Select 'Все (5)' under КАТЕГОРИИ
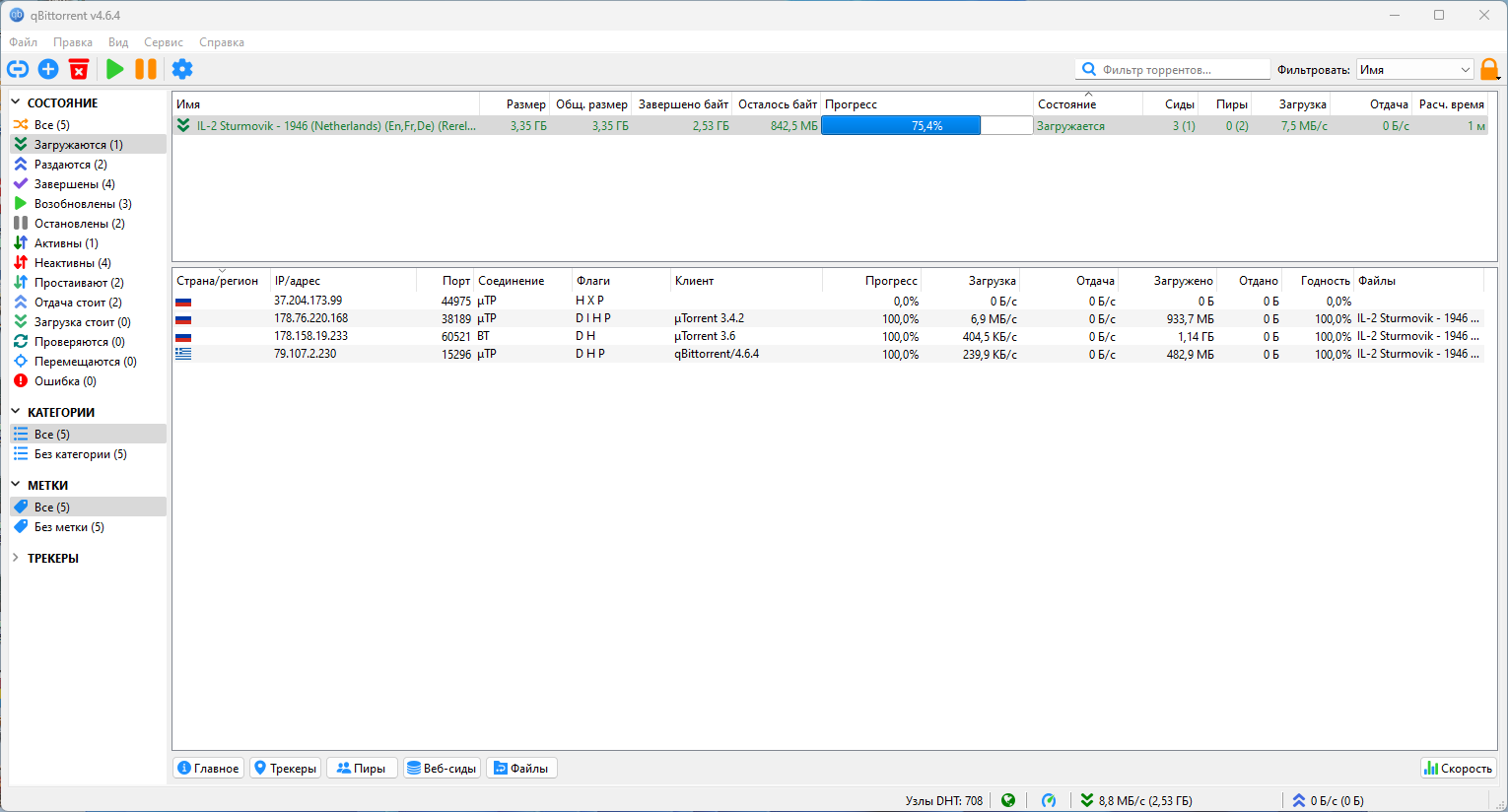Image resolution: width=1508 pixels, height=812 pixels. [x=88, y=435]
